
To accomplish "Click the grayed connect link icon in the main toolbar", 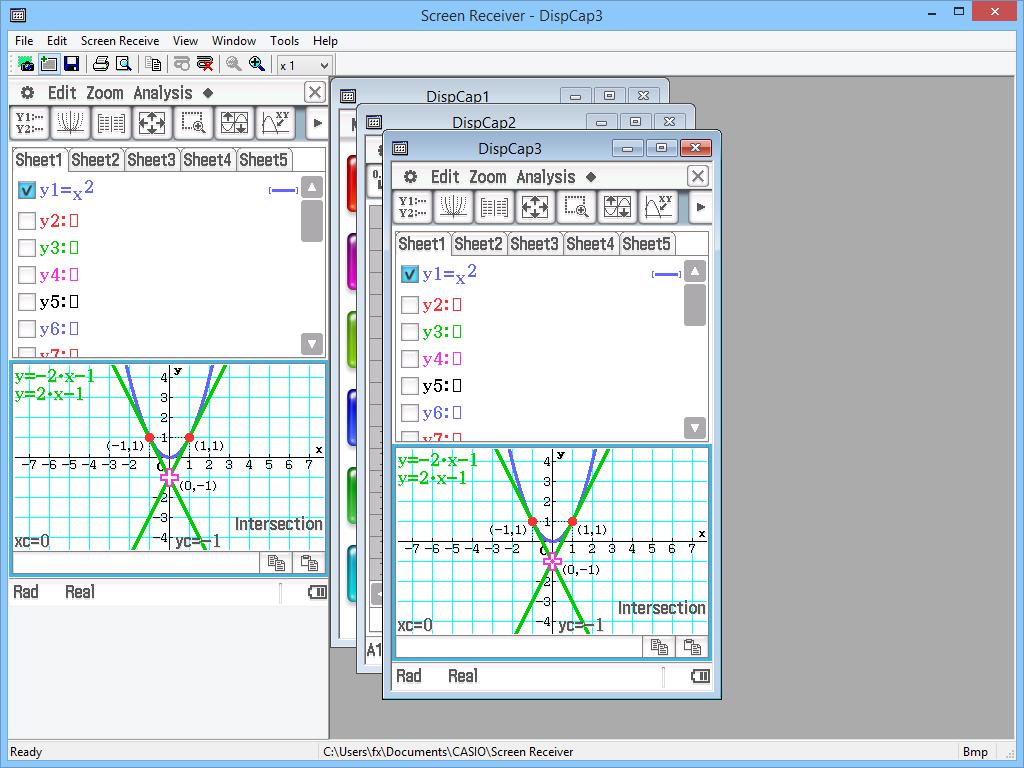I will (x=182, y=64).
